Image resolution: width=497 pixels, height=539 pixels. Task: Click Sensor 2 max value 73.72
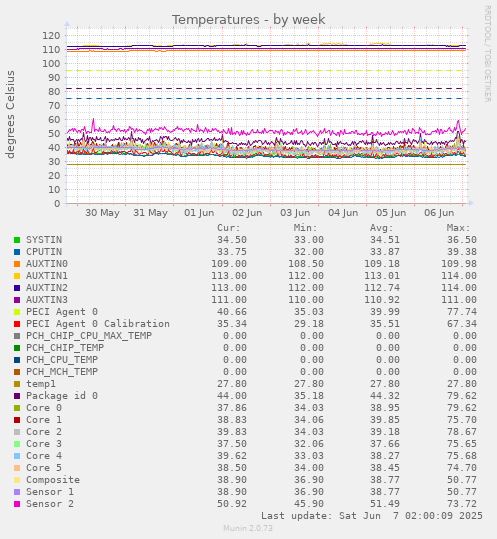pyautogui.click(x=462, y=504)
